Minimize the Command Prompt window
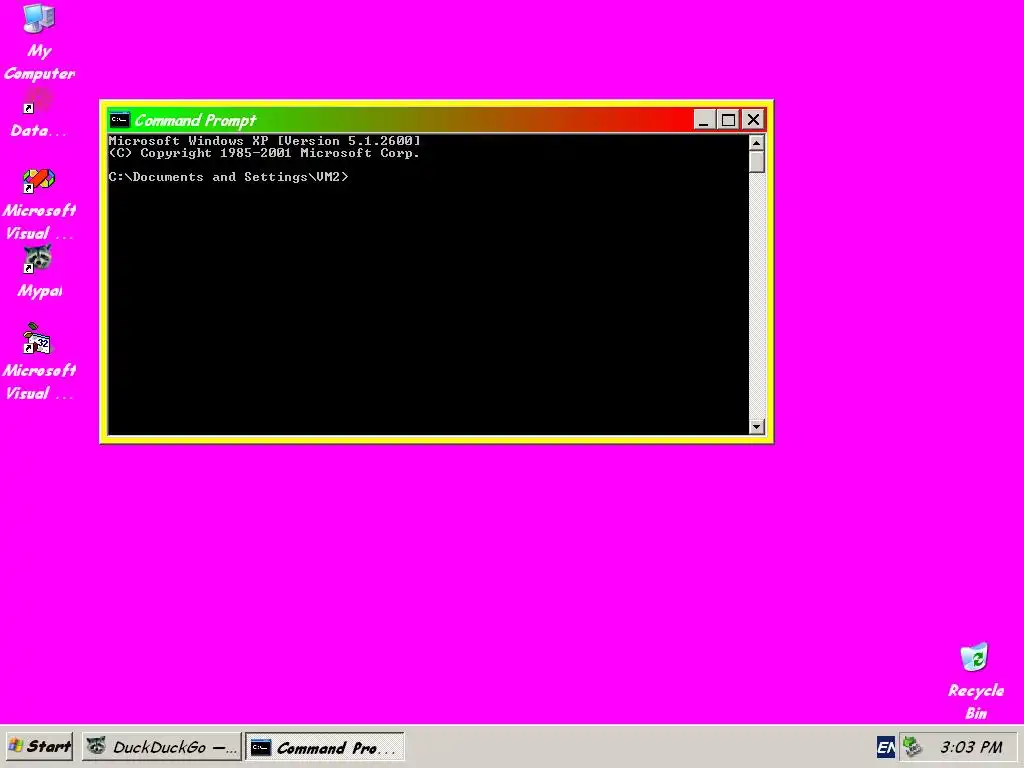Image resolution: width=1024 pixels, height=768 pixels. click(703, 120)
